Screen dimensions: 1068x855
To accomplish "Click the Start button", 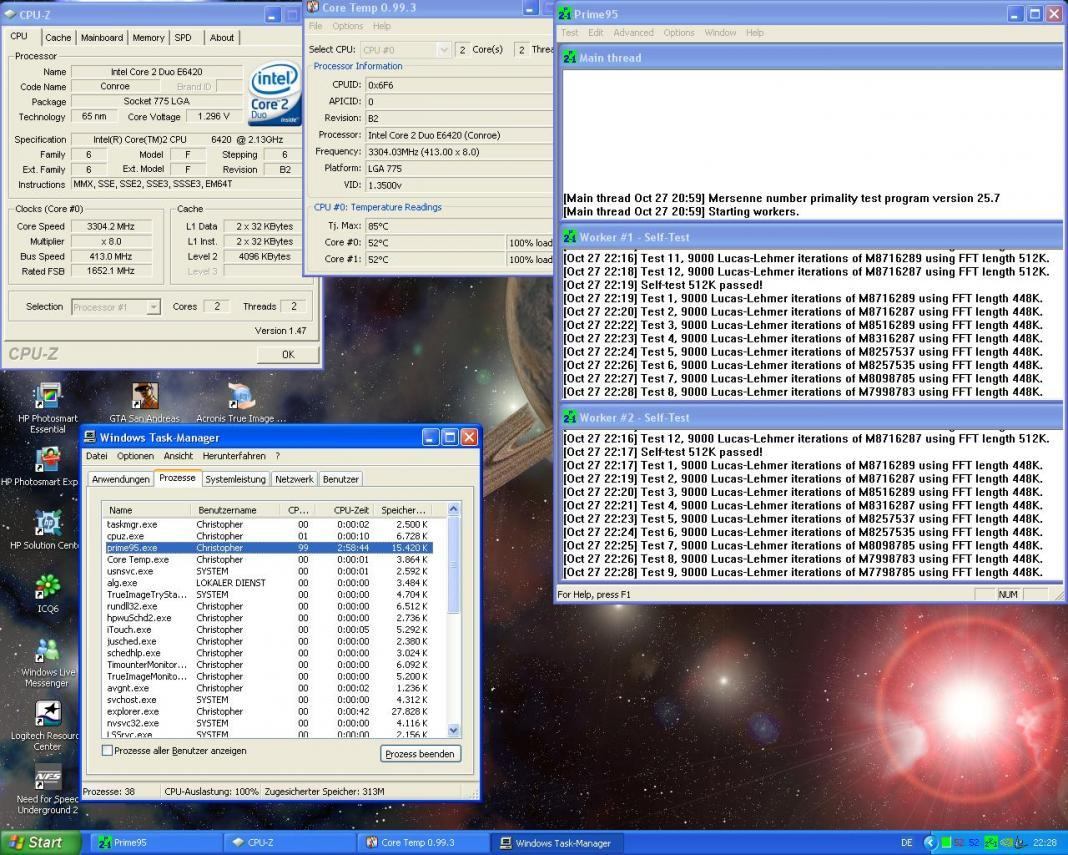I will point(40,843).
